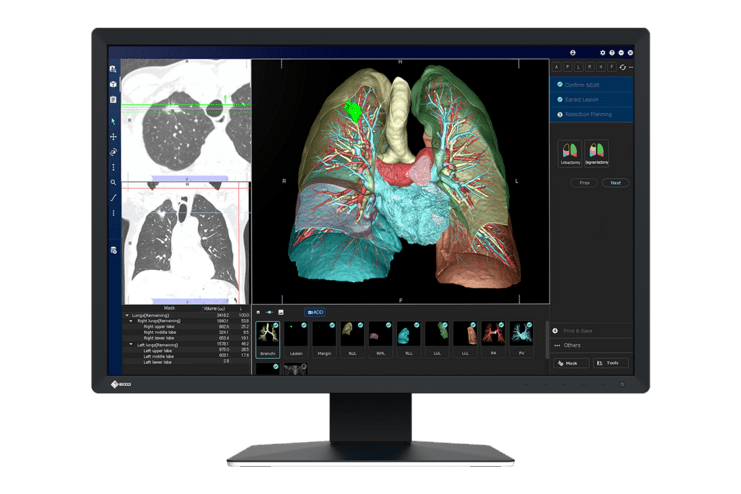Screen dimensions: 741x494
Task: Toggle visibility check on PV thumbnail
Action: coord(530,325)
